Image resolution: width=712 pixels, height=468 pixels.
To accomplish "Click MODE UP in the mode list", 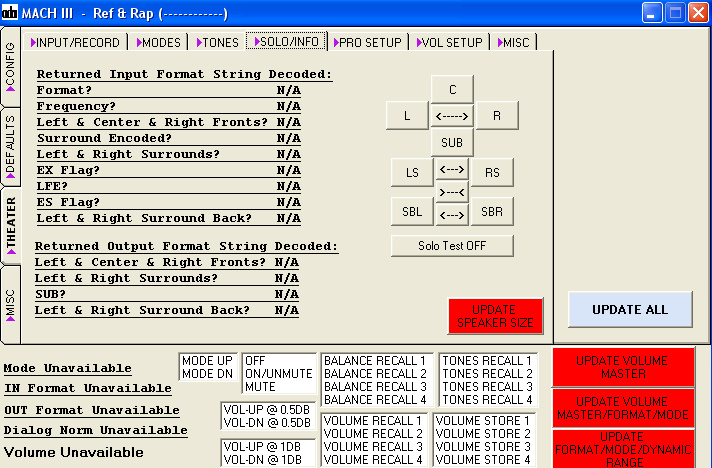I will coord(208,360).
